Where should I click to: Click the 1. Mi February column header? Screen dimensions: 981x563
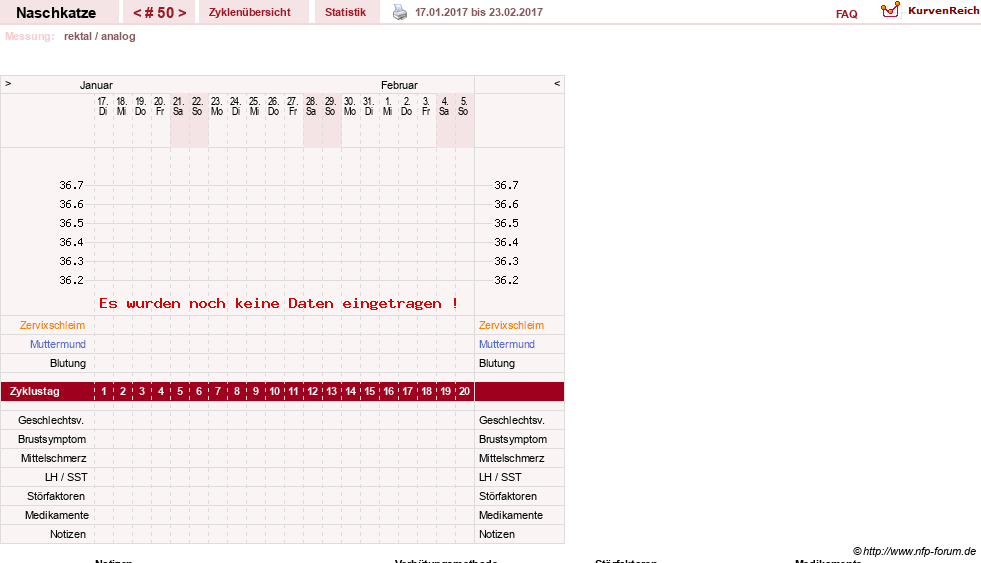388,106
